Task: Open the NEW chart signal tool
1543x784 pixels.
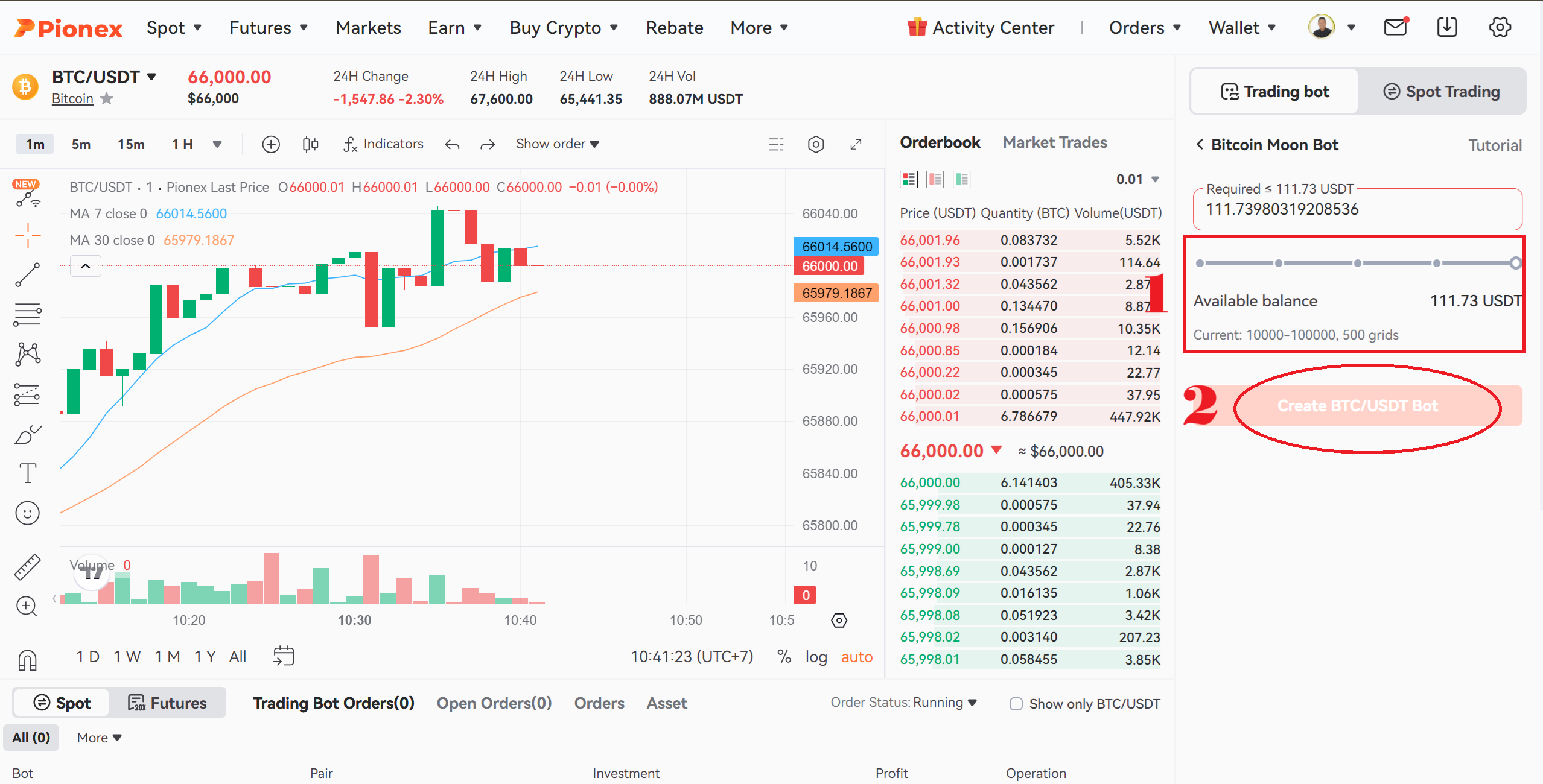Action: tap(27, 194)
